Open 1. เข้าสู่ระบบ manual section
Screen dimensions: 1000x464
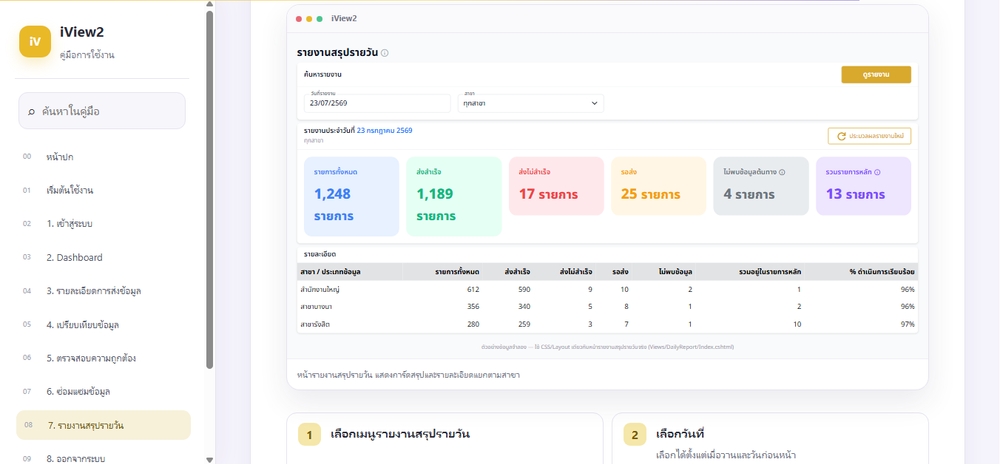[x=103, y=224]
